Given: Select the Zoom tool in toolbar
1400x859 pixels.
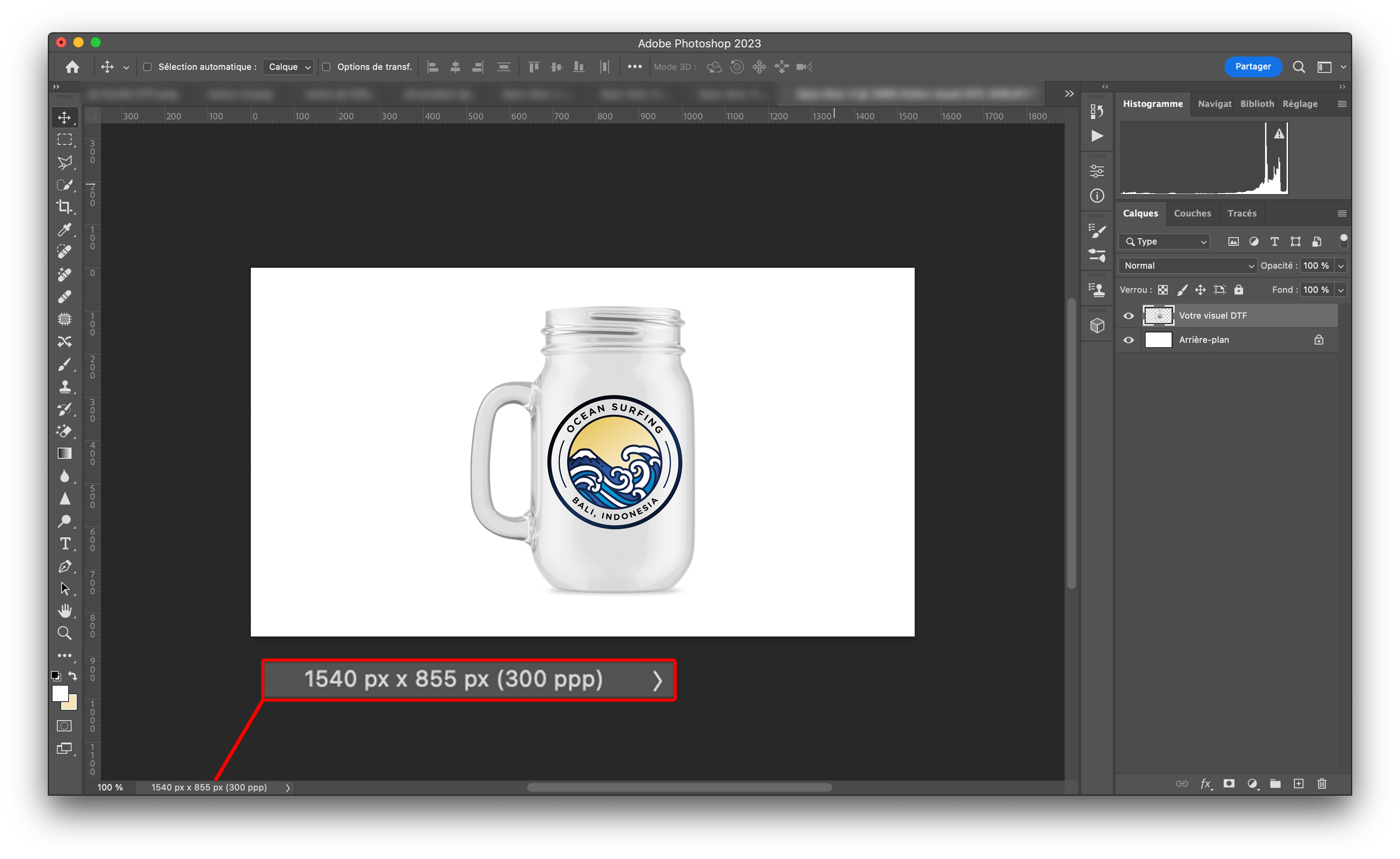Looking at the screenshot, I should (x=64, y=633).
